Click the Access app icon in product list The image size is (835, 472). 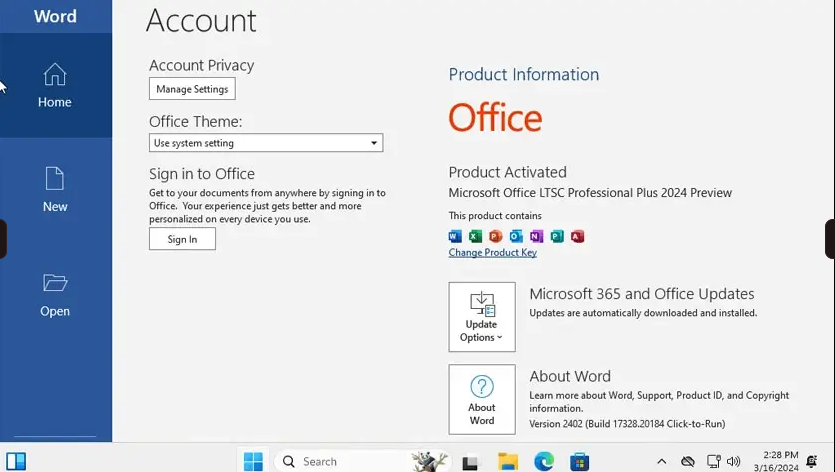577,236
